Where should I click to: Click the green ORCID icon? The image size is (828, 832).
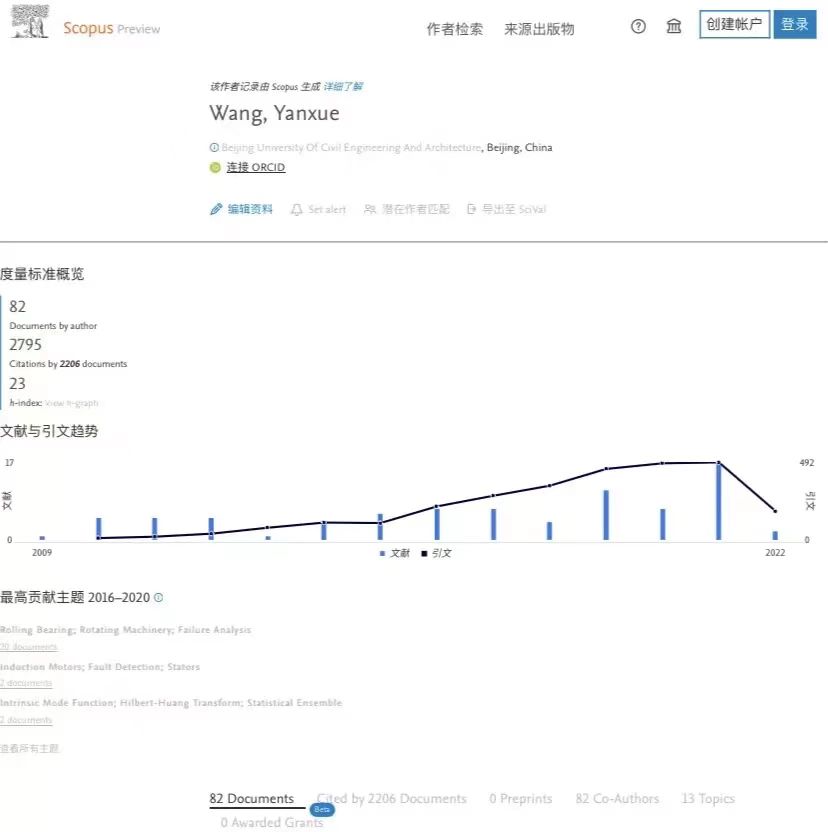tap(215, 168)
